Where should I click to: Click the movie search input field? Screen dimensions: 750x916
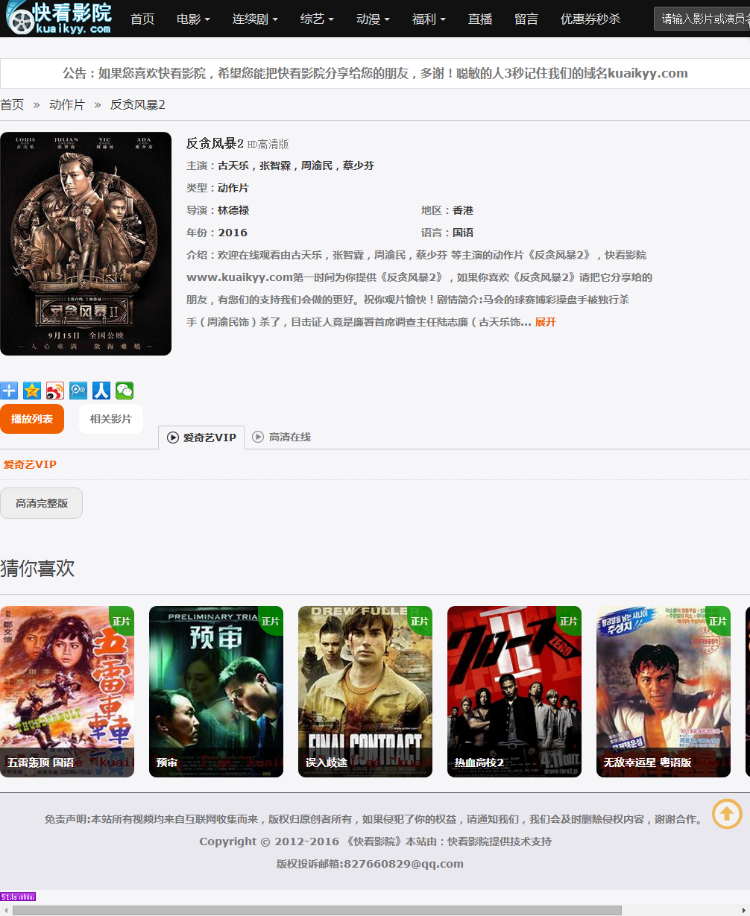pos(702,19)
